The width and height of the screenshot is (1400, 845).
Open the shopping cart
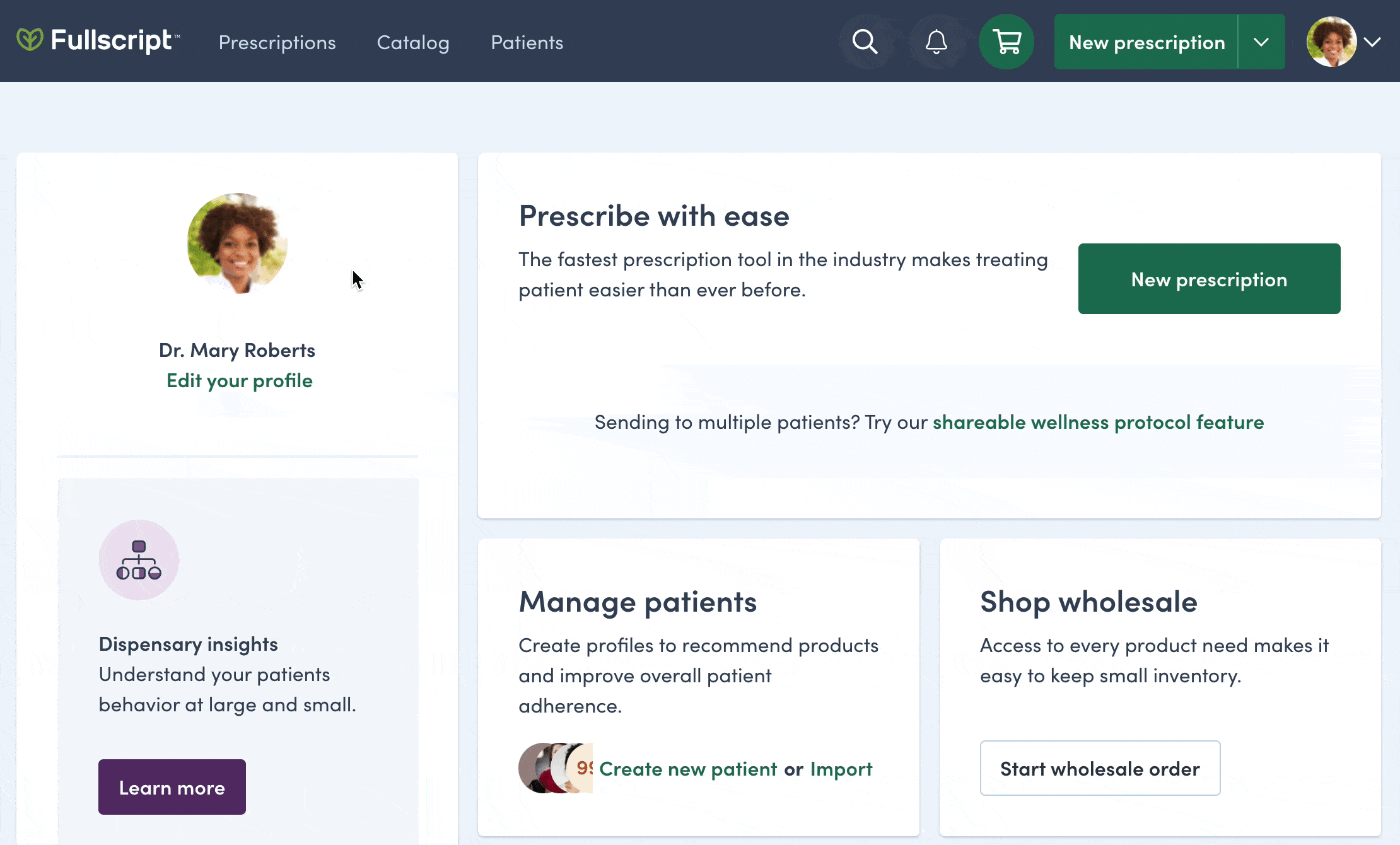(x=1006, y=42)
